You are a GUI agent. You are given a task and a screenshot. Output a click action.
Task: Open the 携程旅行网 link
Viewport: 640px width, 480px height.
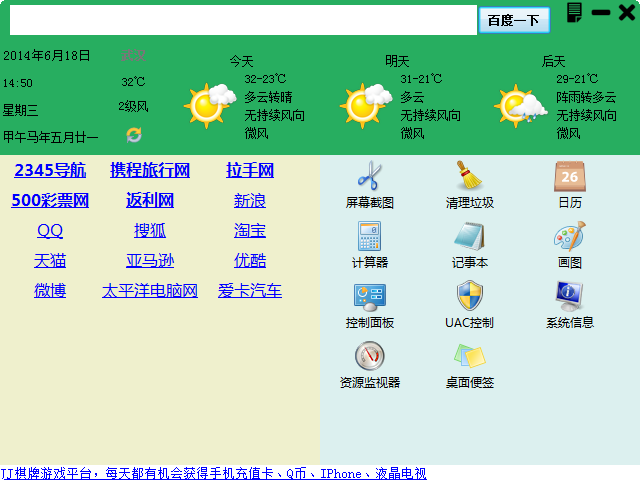point(150,170)
